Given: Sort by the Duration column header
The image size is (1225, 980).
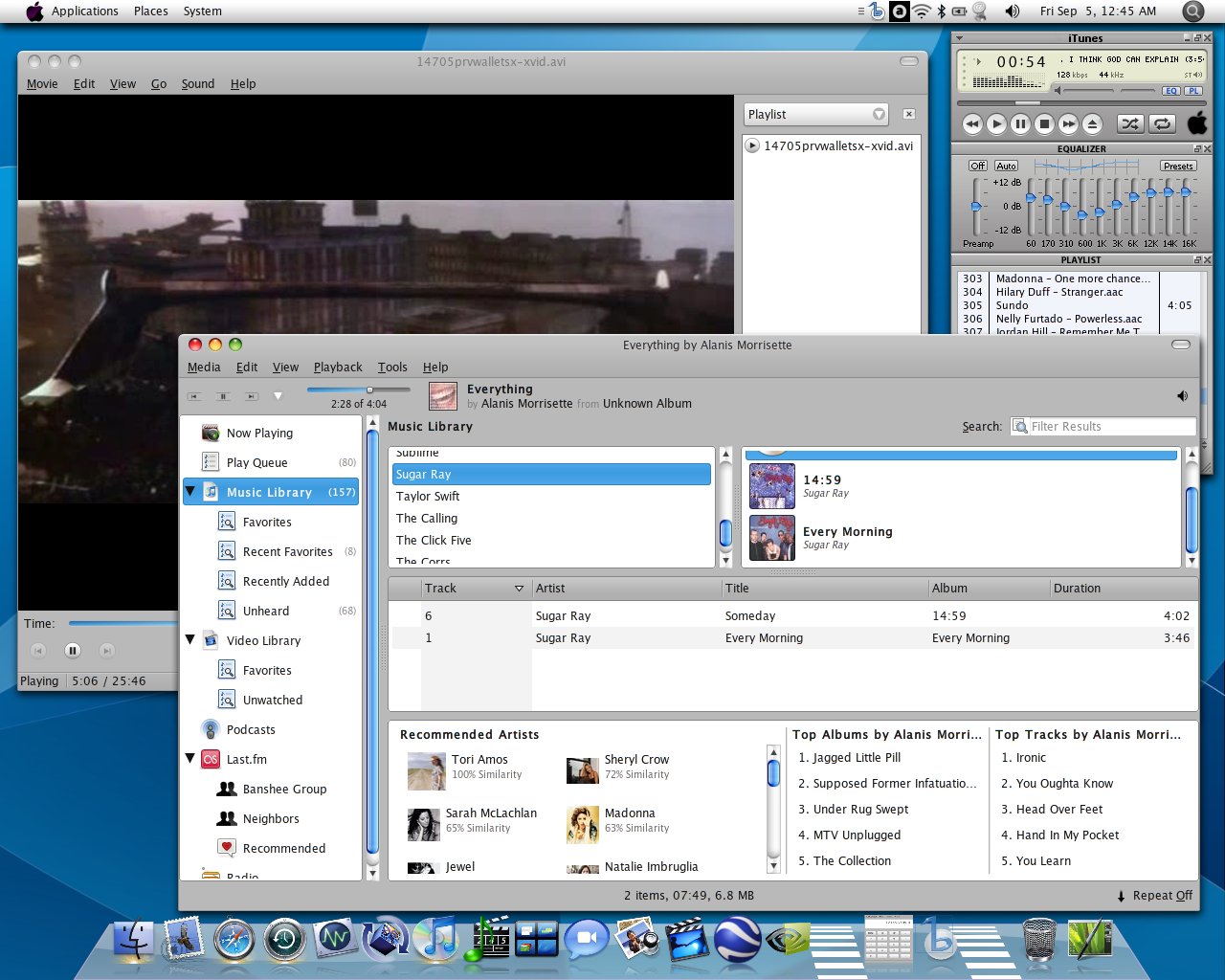Looking at the screenshot, I should point(1122,589).
